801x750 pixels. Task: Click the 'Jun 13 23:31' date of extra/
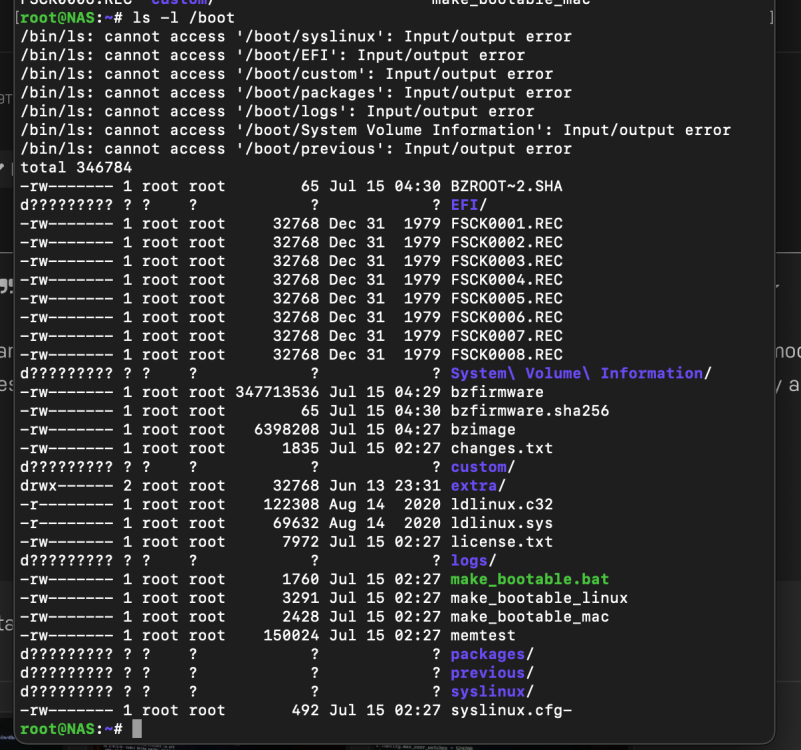tap(385, 486)
